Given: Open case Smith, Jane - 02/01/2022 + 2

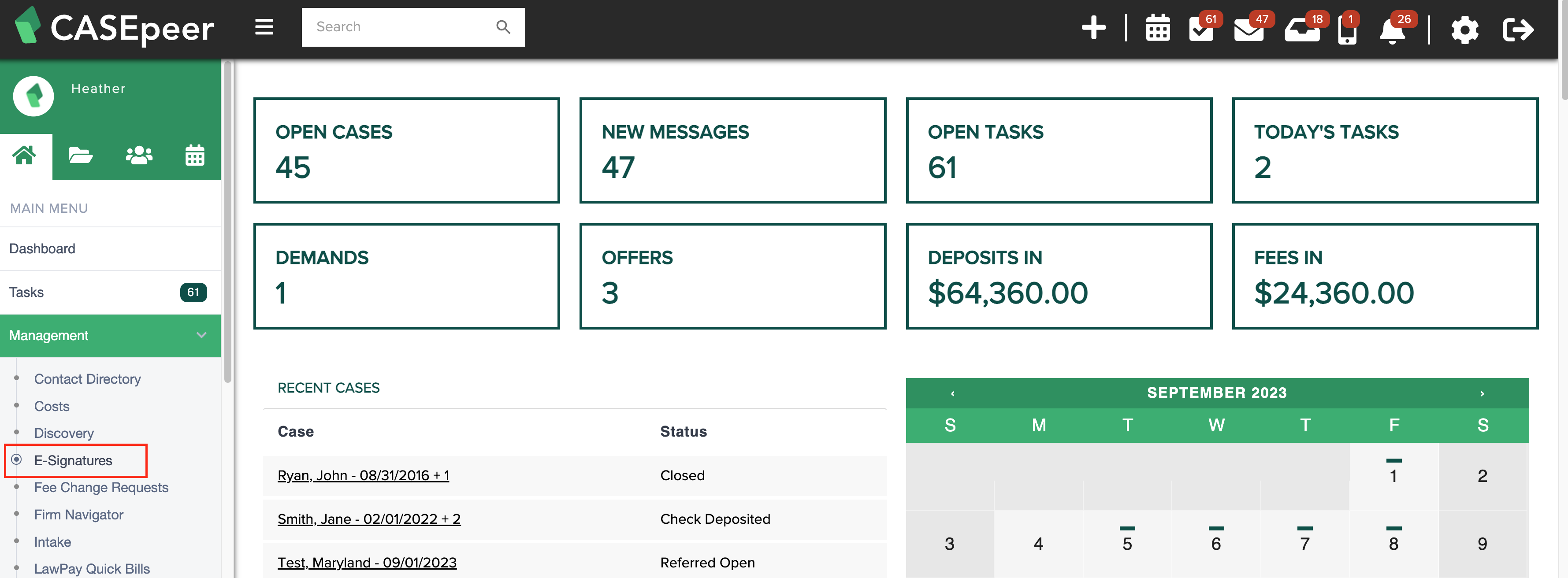Looking at the screenshot, I should point(369,519).
